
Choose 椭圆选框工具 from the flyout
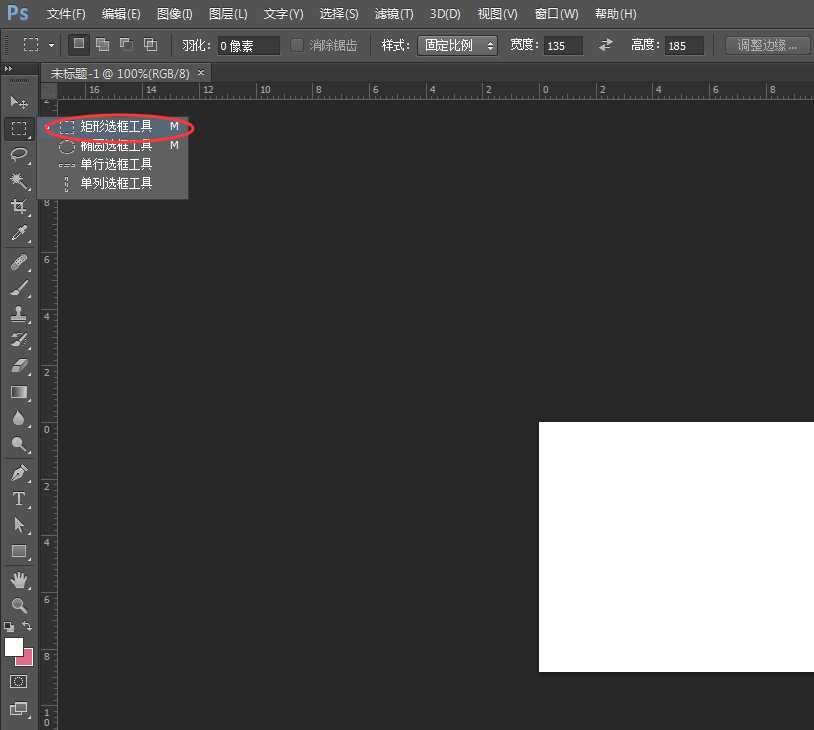coord(116,146)
